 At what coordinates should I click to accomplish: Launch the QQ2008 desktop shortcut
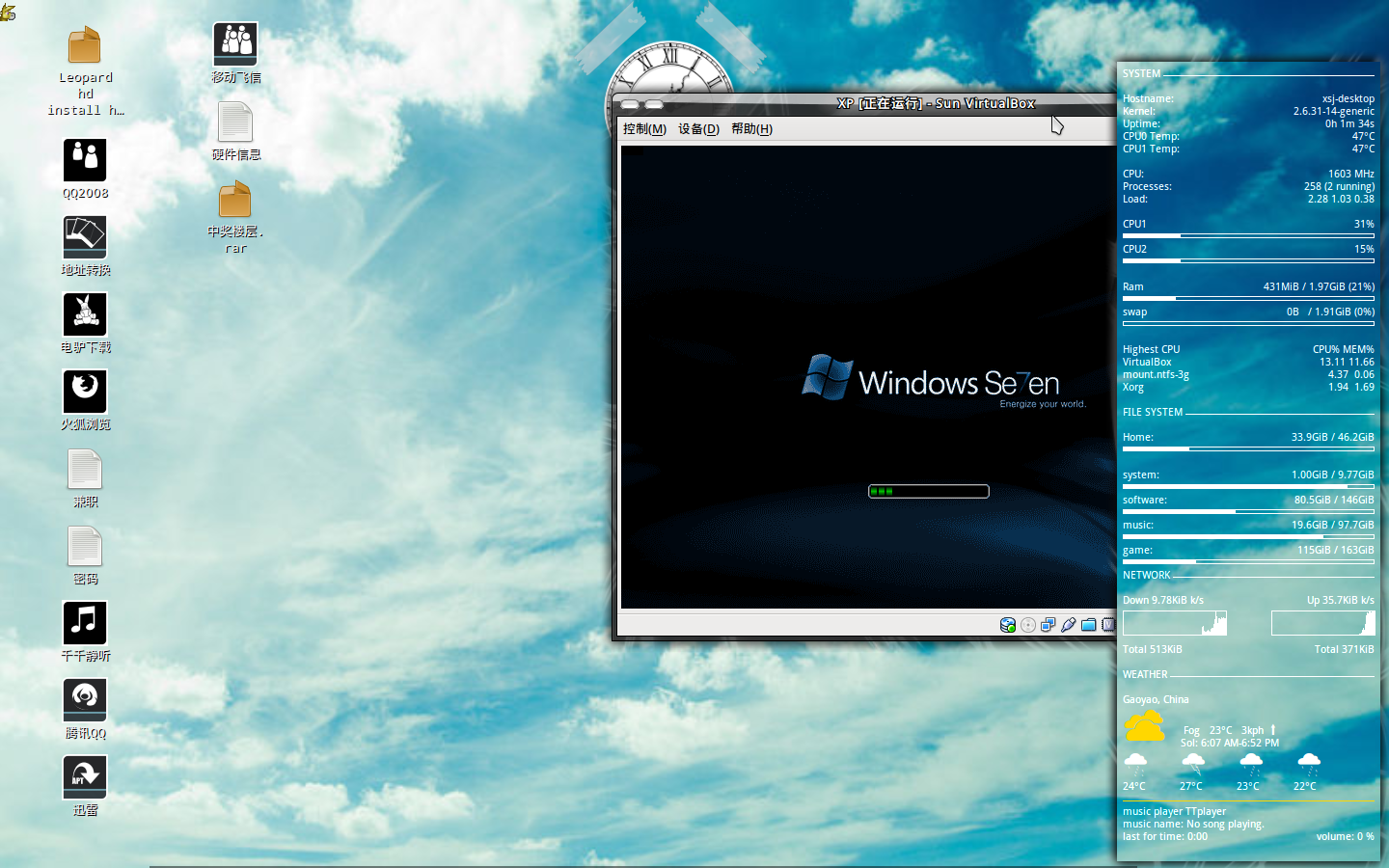pyautogui.click(x=85, y=160)
